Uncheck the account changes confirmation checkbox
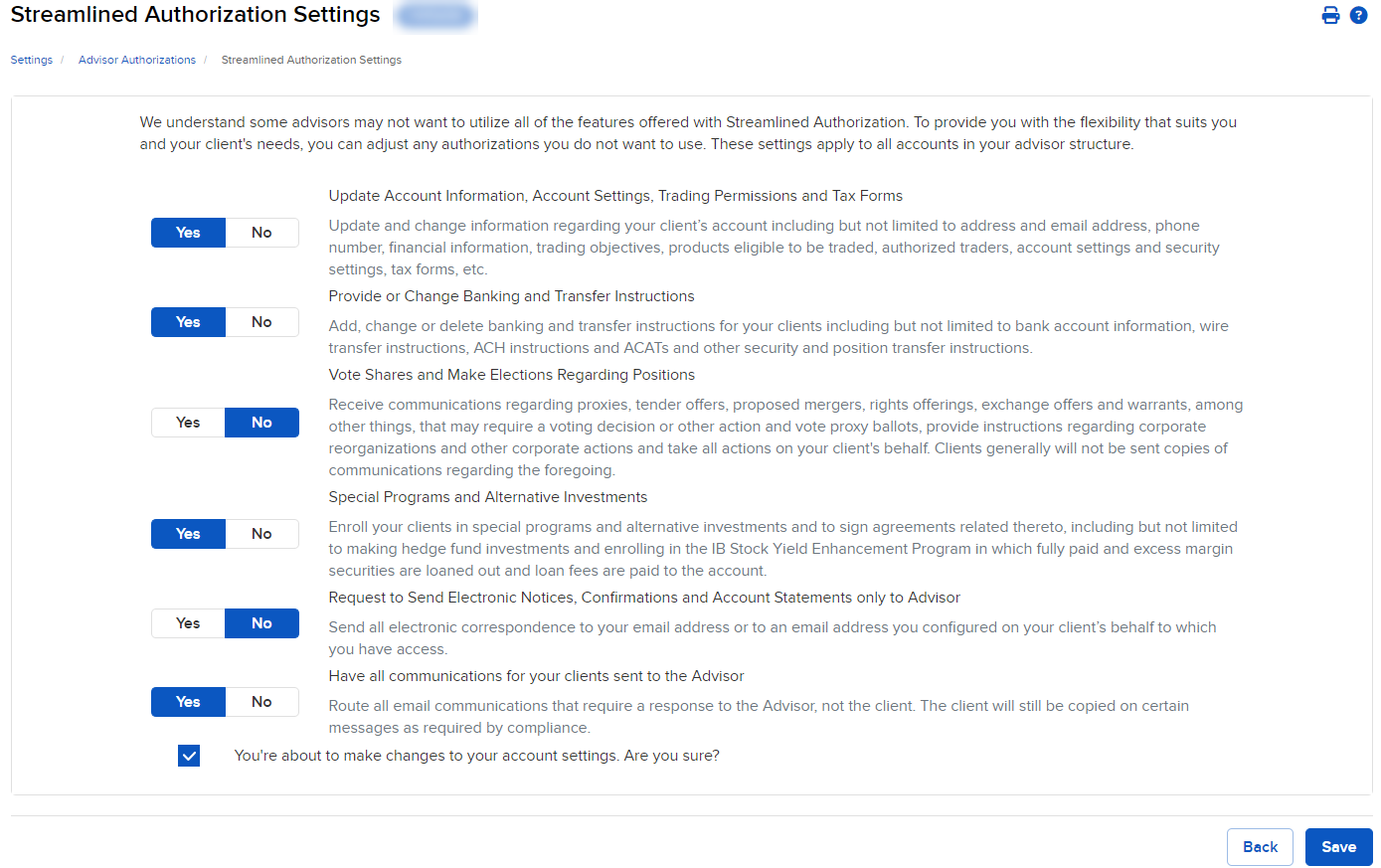Viewport: 1381px width, 868px height. tap(189, 755)
